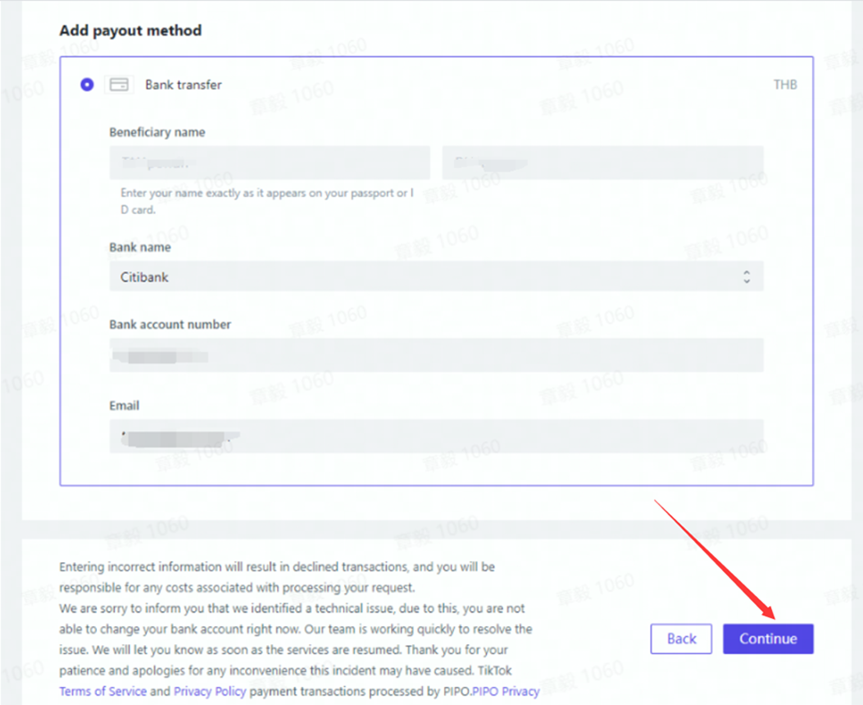Click the THB currency indicator
Image resolution: width=863 pixels, height=705 pixels.
click(785, 85)
